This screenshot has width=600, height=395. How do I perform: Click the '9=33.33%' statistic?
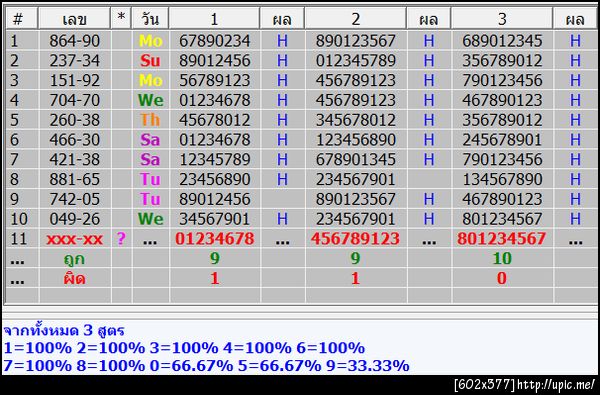pyautogui.click(x=368, y=366)
